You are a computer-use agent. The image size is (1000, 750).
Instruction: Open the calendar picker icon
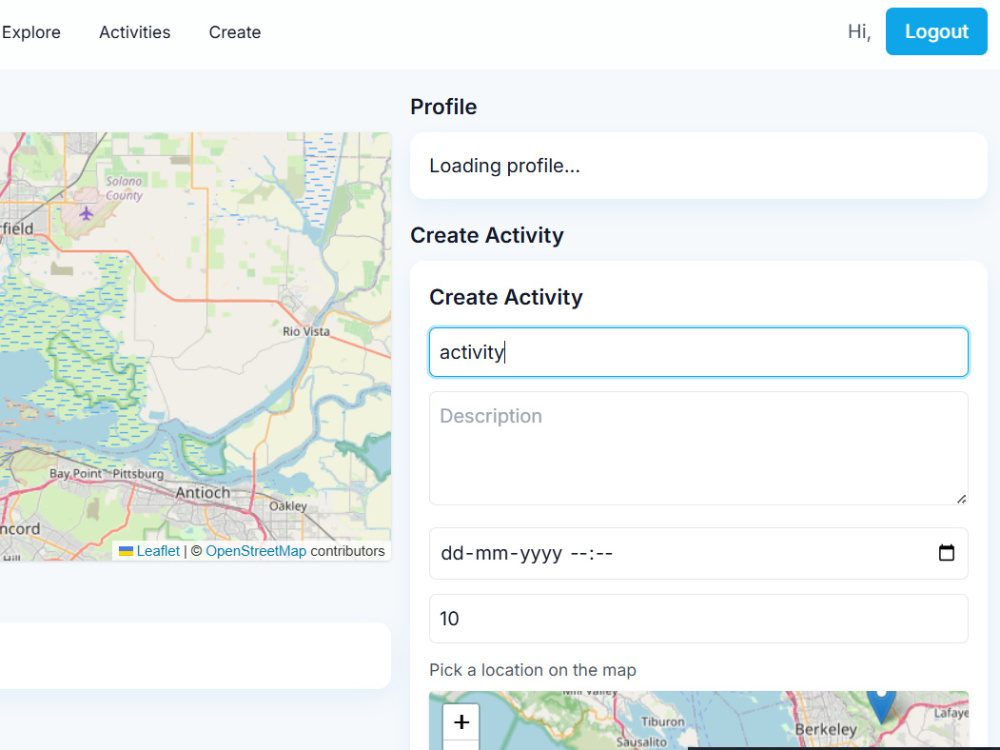tap(946, 553)
